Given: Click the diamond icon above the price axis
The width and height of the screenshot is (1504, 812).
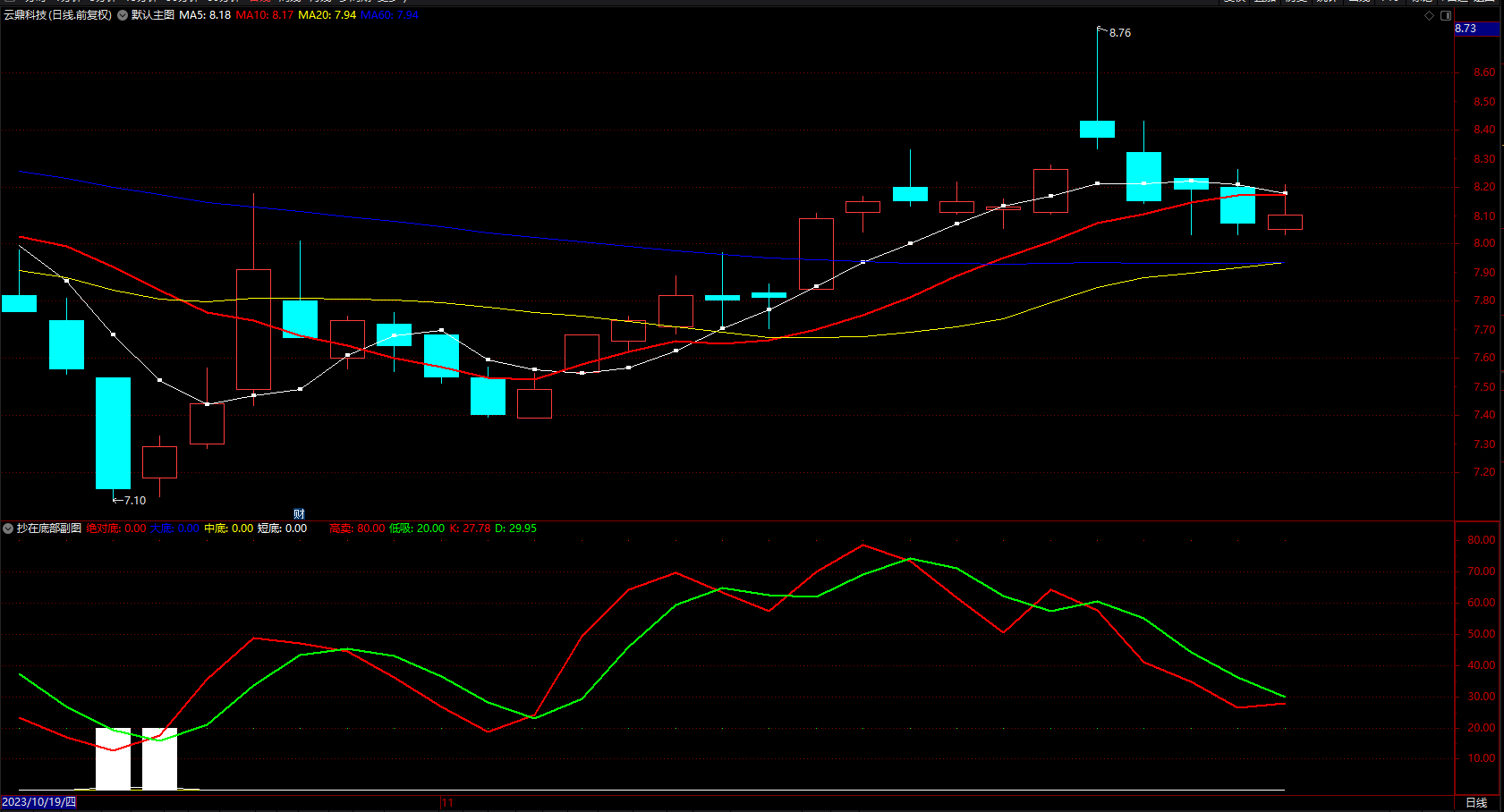Looking at the screenshot, I should pyautogui.click(x=1429, y=15).
